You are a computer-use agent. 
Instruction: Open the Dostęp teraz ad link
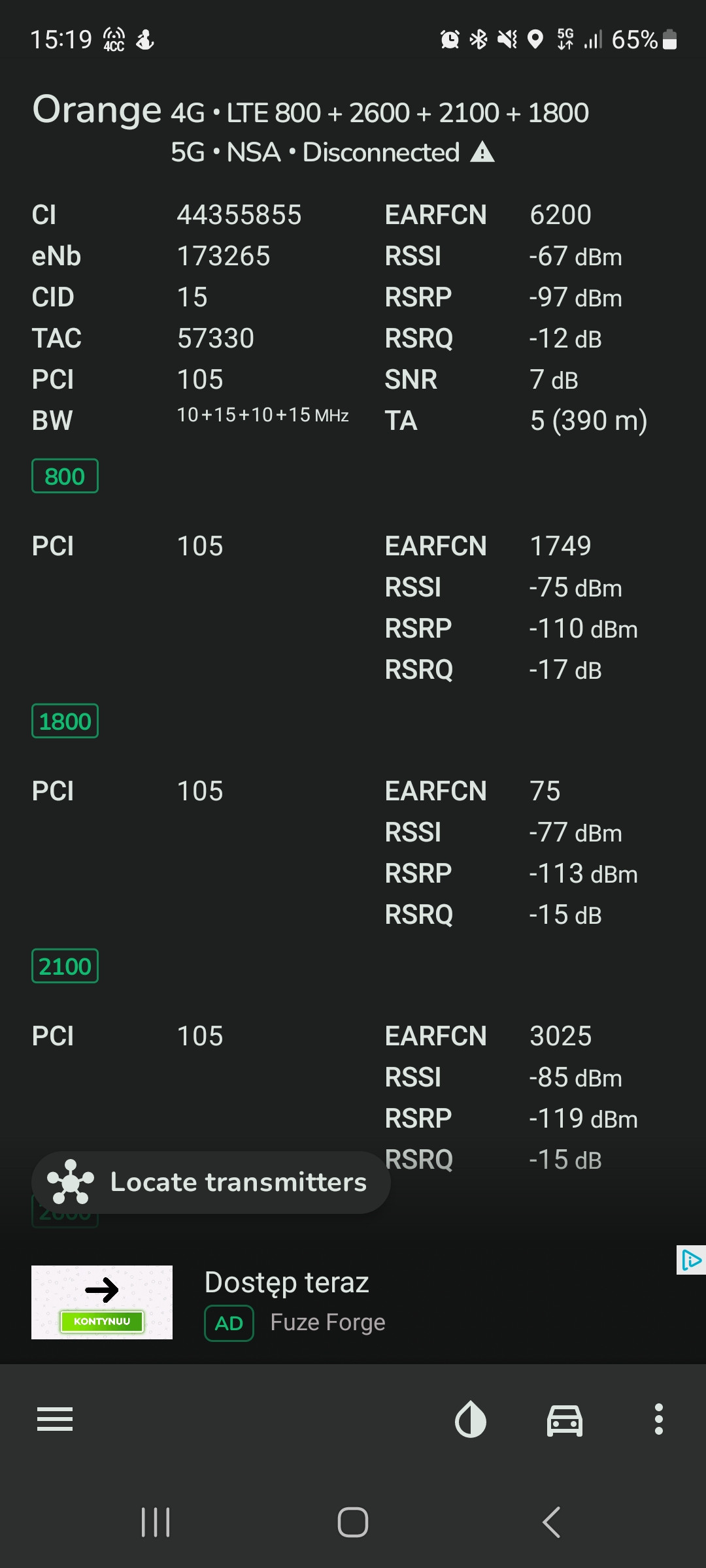[286, 1282]
